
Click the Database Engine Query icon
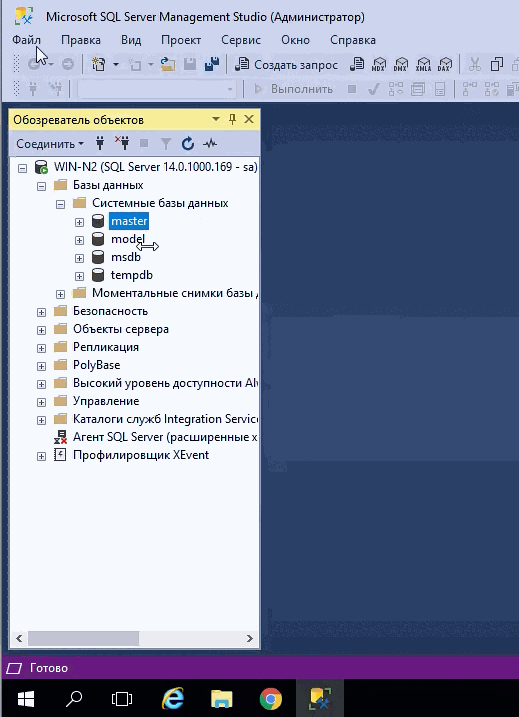pos(357,64)
